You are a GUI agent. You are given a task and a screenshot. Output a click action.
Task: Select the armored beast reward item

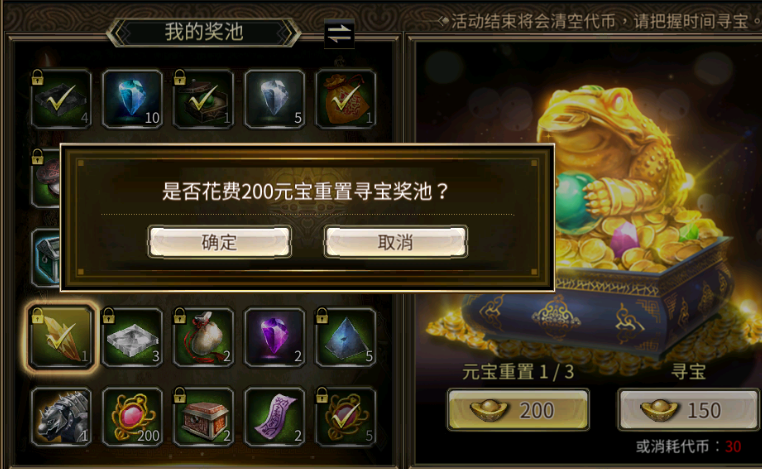click(x=61, y=417)
